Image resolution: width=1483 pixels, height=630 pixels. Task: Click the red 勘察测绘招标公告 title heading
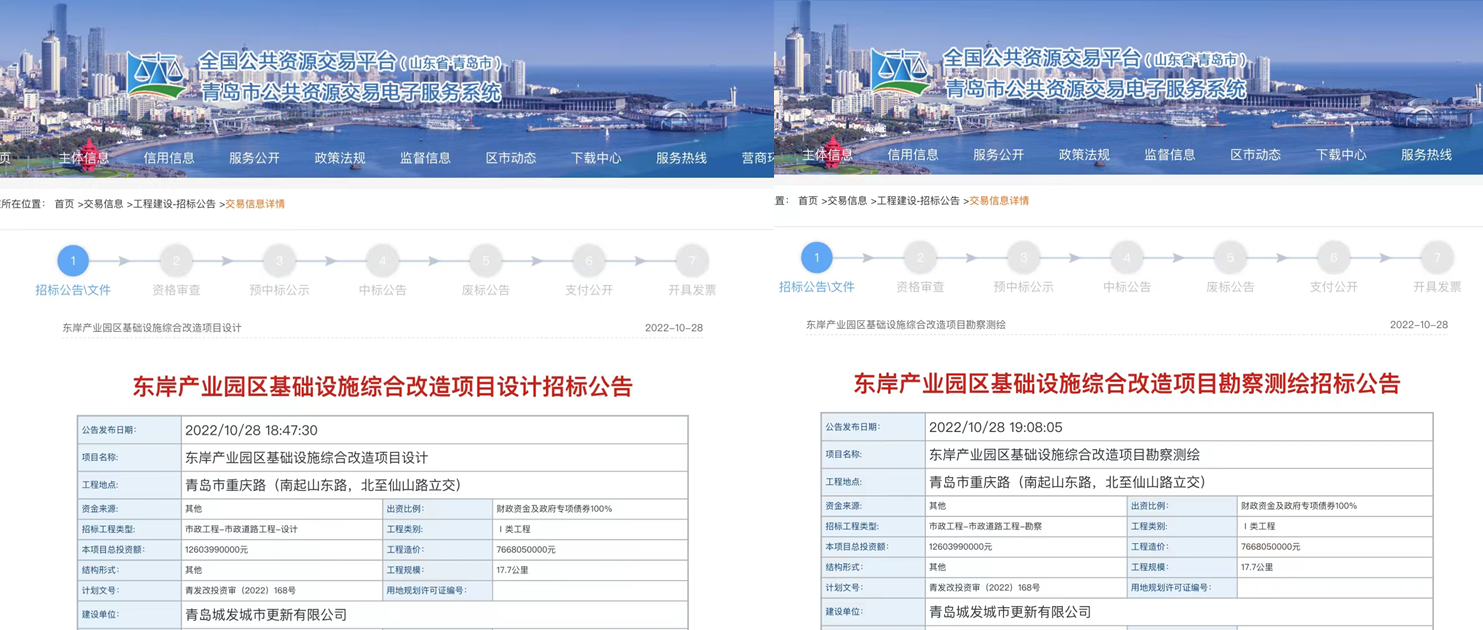click(x=1126, y=383)
